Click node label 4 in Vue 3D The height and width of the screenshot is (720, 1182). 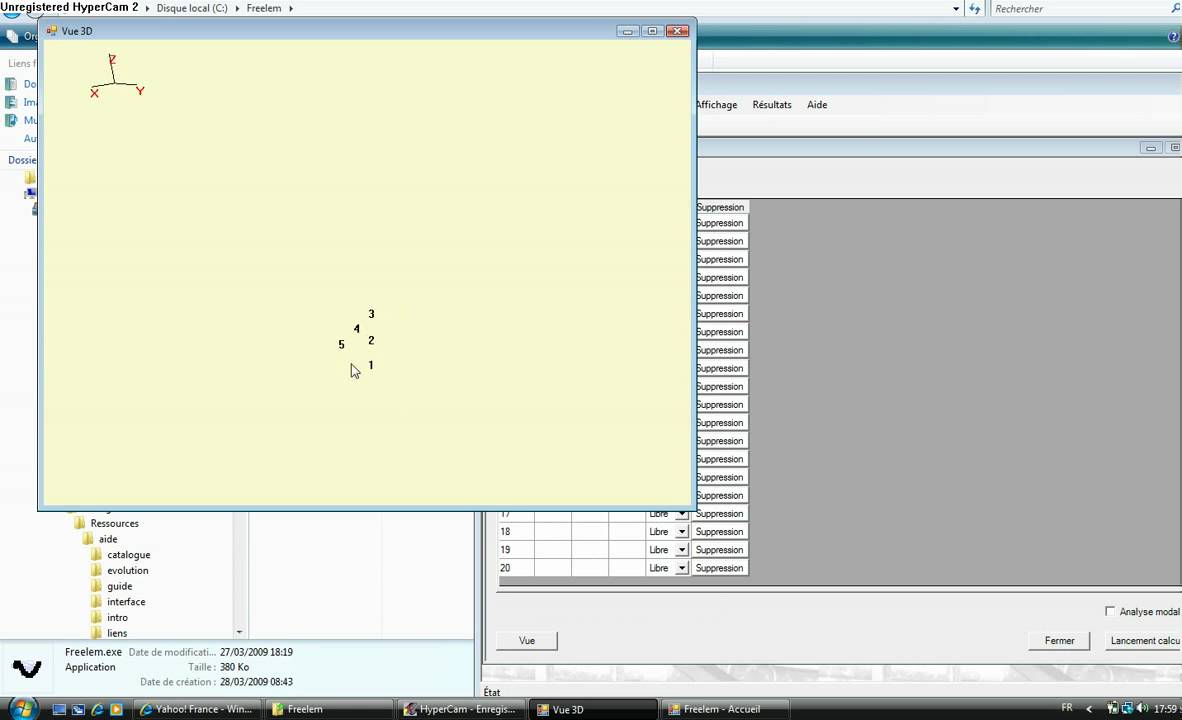point(357,329)
